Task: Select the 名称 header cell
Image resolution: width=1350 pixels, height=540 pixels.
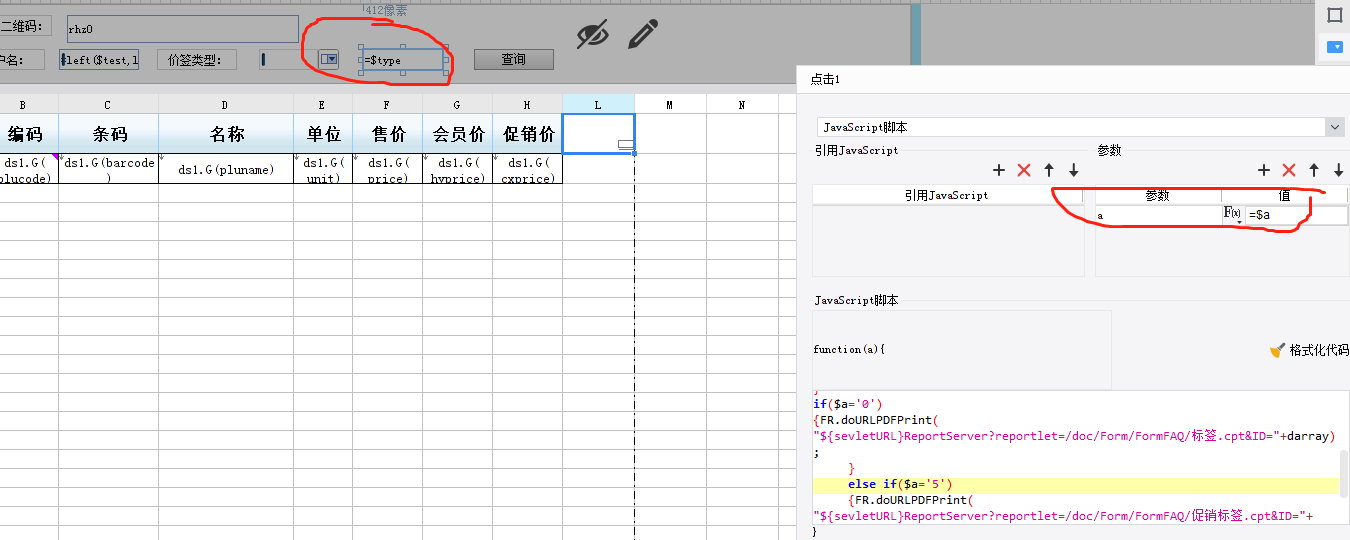Action: click(x=225, y=134)
